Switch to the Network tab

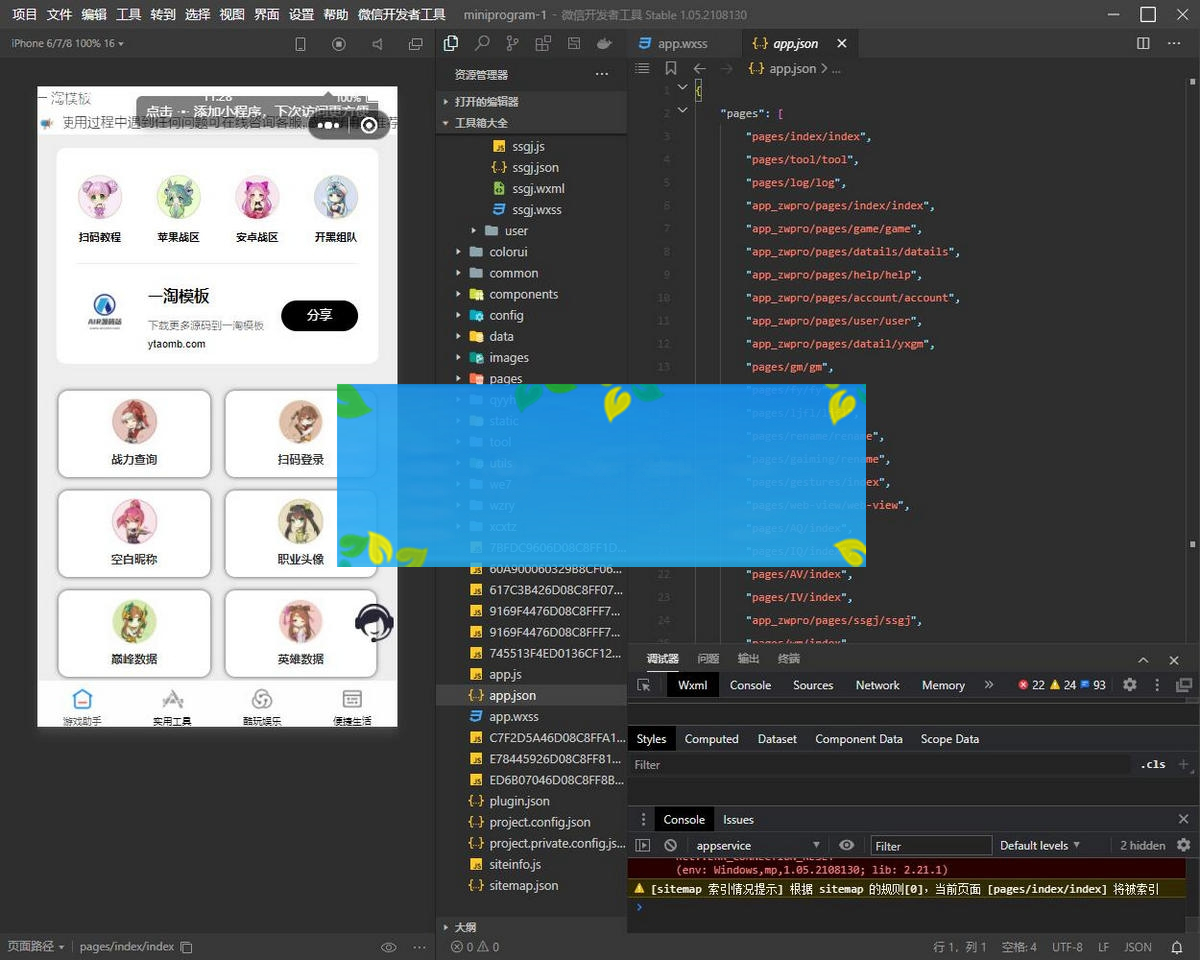877,685
